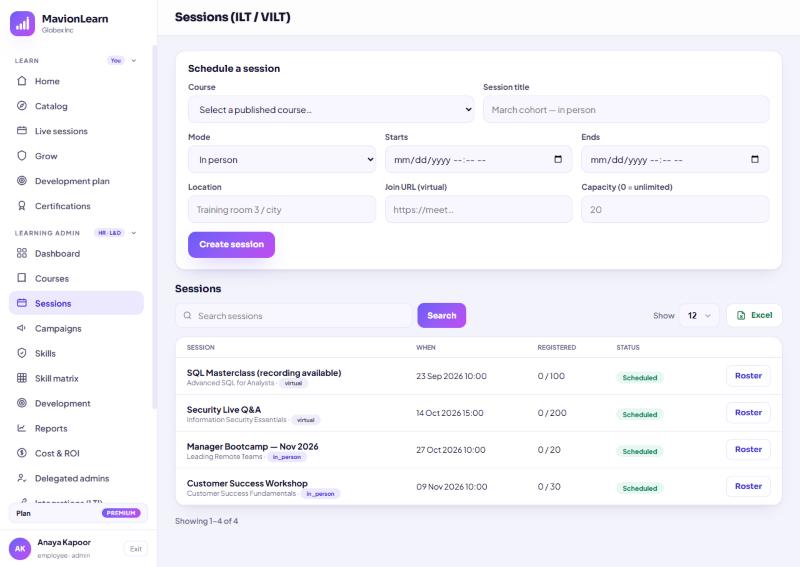Click the virtual tag under SQL Masterclass

(x=293, y=383)
